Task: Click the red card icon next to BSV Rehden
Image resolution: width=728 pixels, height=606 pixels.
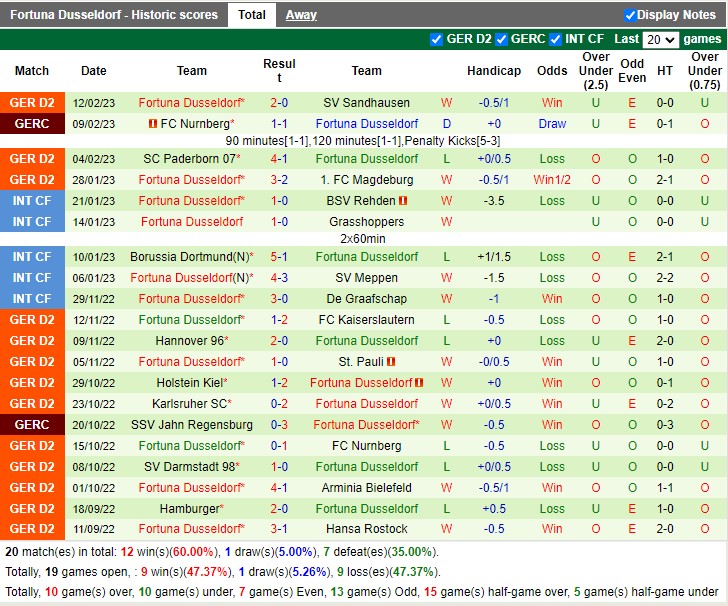Action: pyautogui.click(x=403, y=201)
